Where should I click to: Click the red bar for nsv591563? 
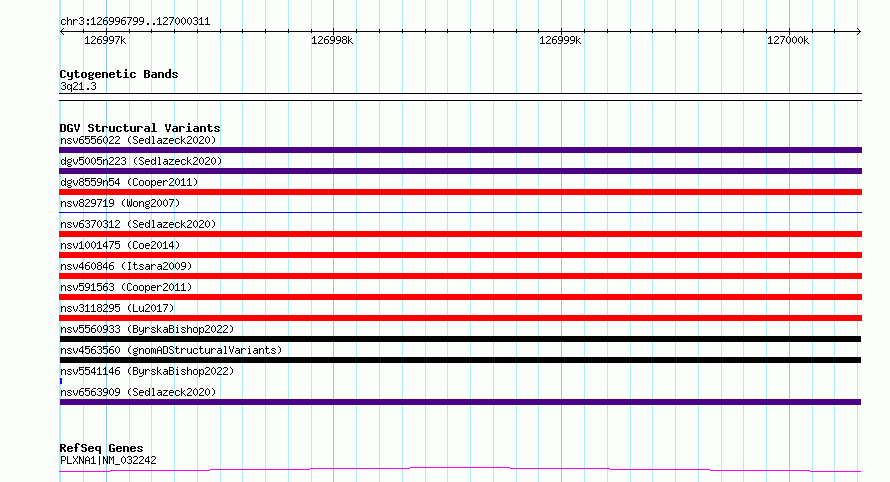pos(460,297)
